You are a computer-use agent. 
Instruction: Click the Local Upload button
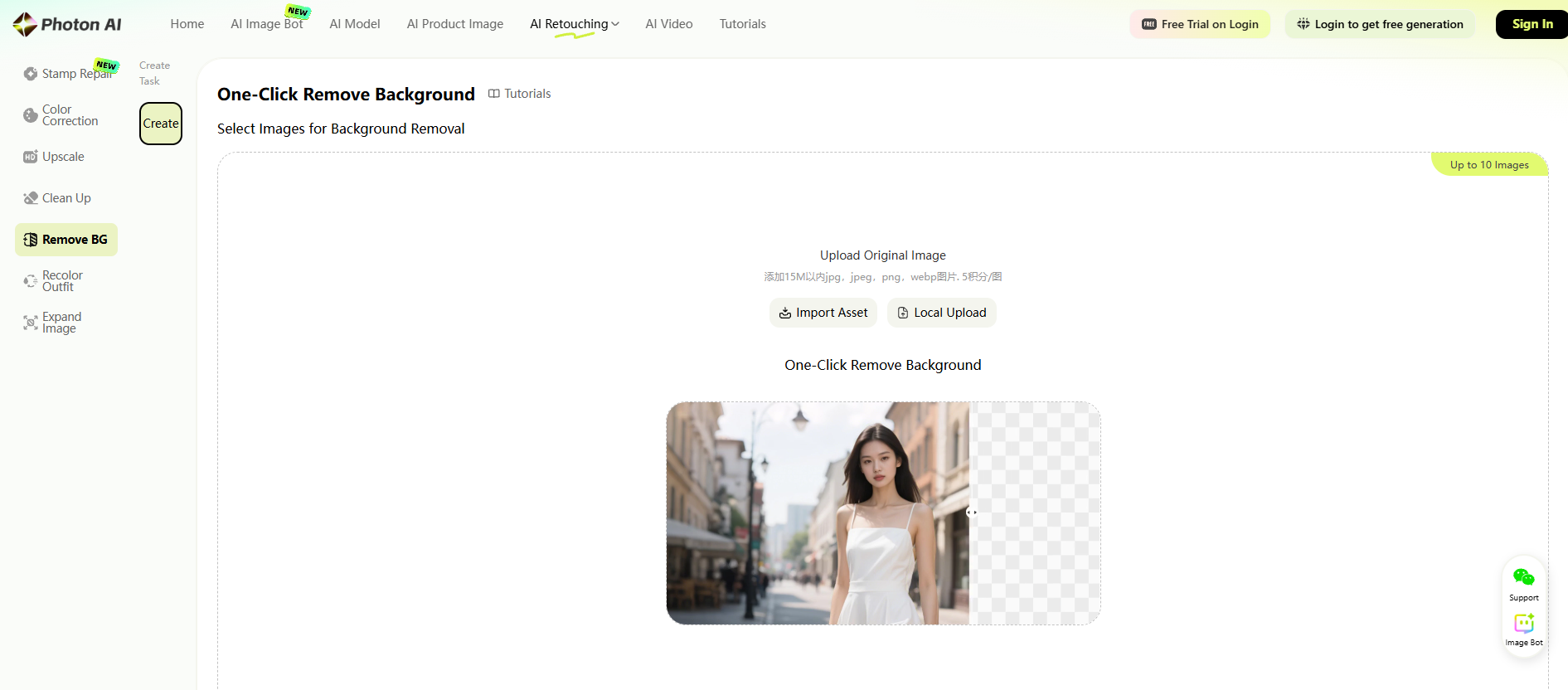tap(942, 313)
